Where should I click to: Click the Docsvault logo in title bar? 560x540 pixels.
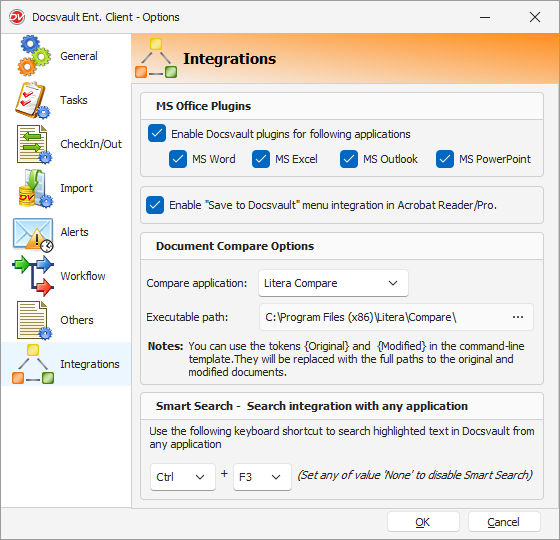coord(17,17)
